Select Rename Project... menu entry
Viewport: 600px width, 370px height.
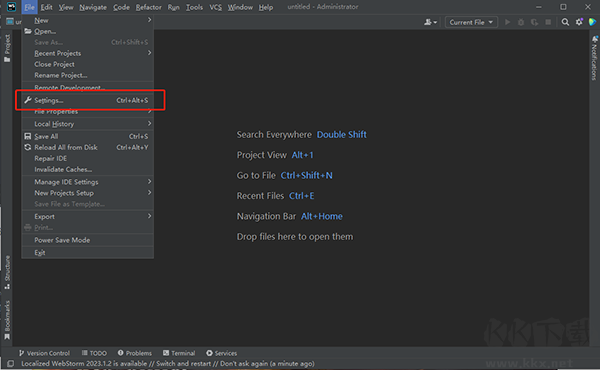[x=88, y=75]
